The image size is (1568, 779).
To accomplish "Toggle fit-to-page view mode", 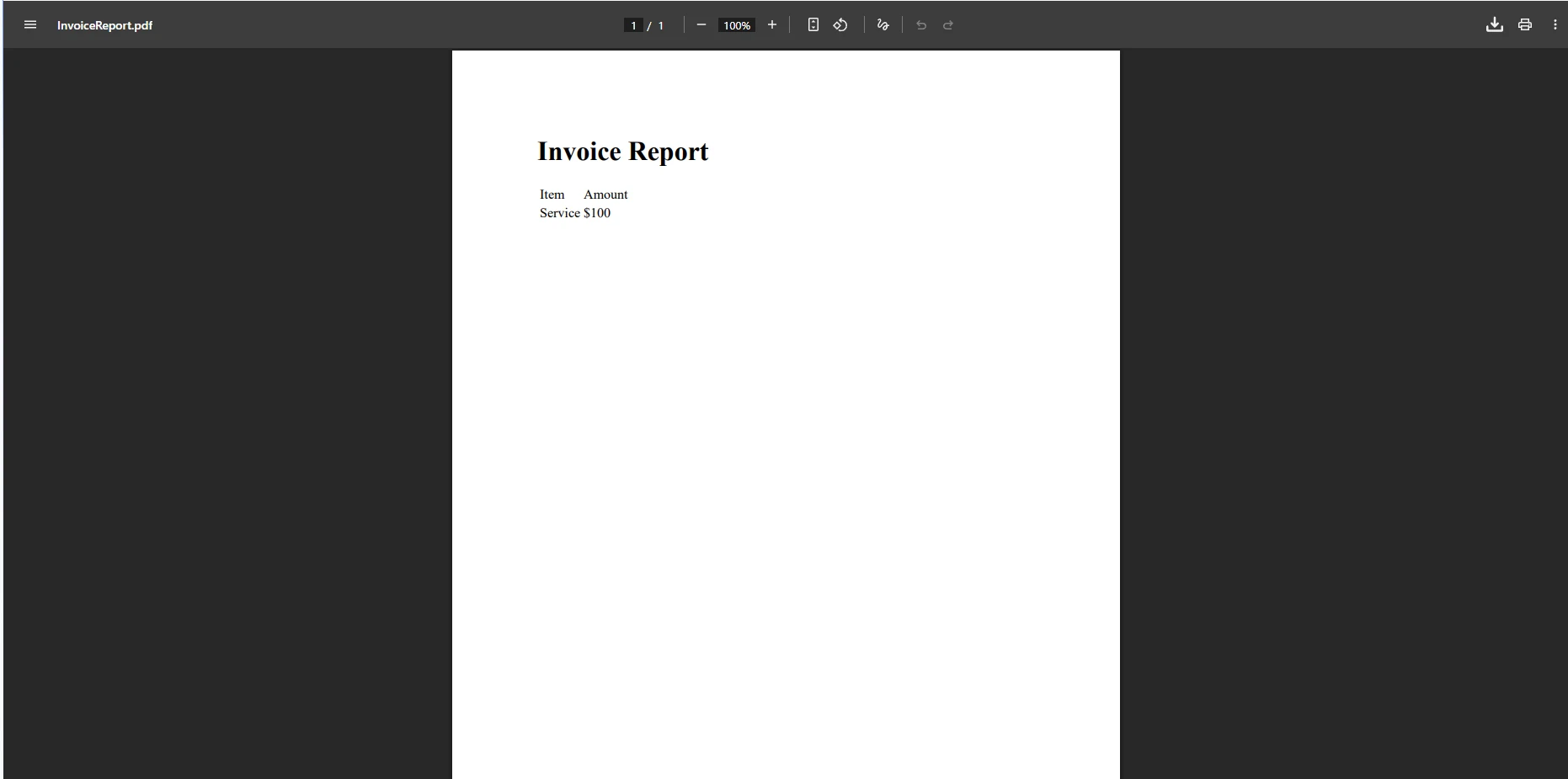I will pos(813,24).
